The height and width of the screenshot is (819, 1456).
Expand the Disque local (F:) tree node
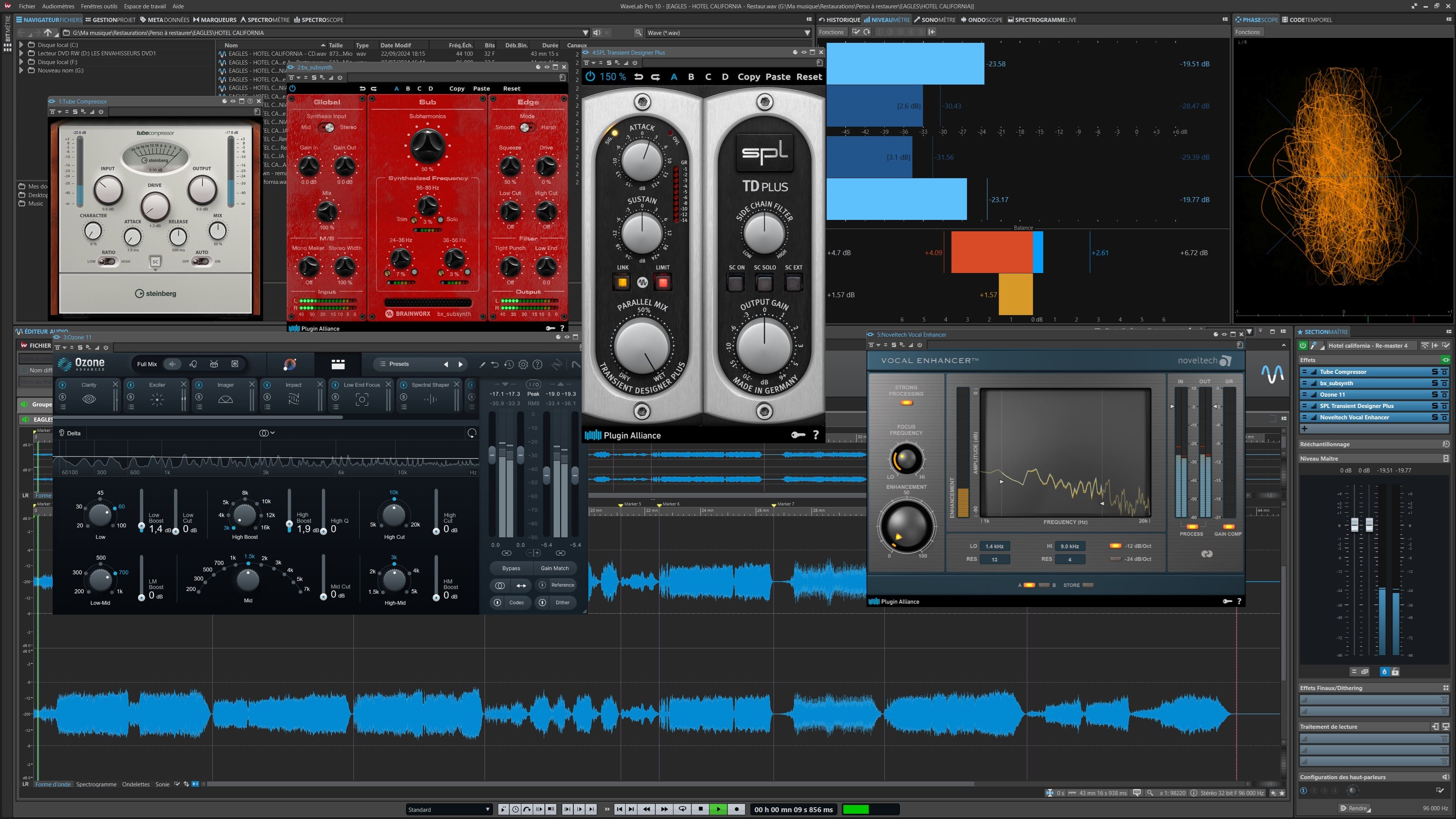click(22, 61)
